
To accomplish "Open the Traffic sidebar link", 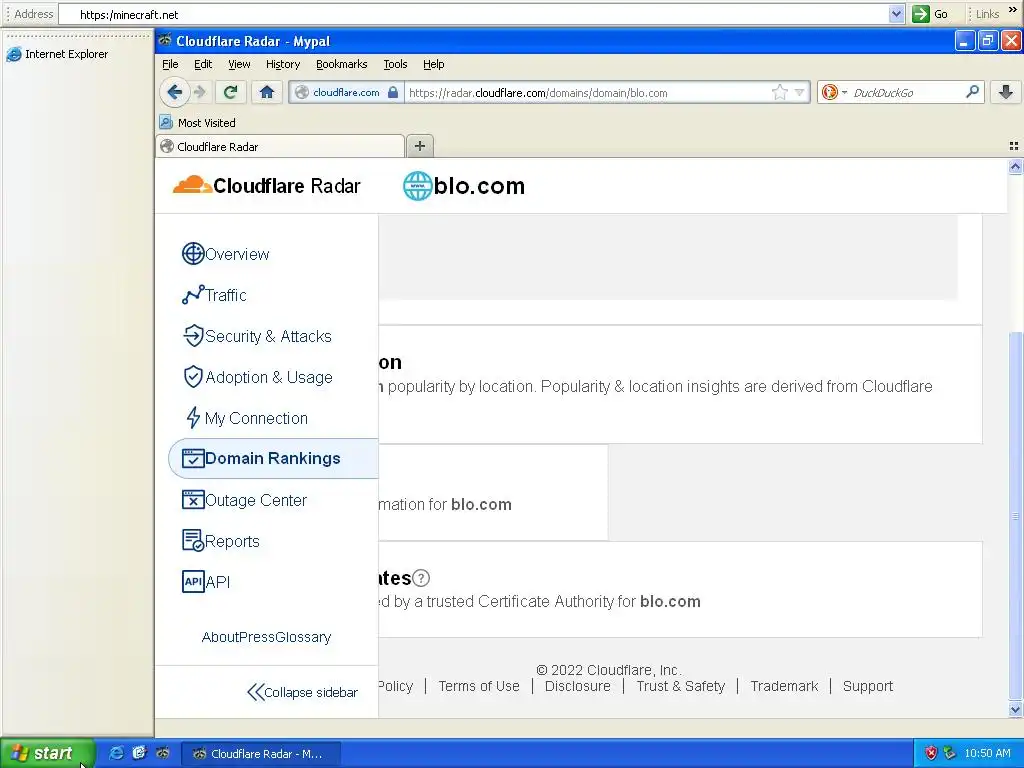I will click(225, 295).
